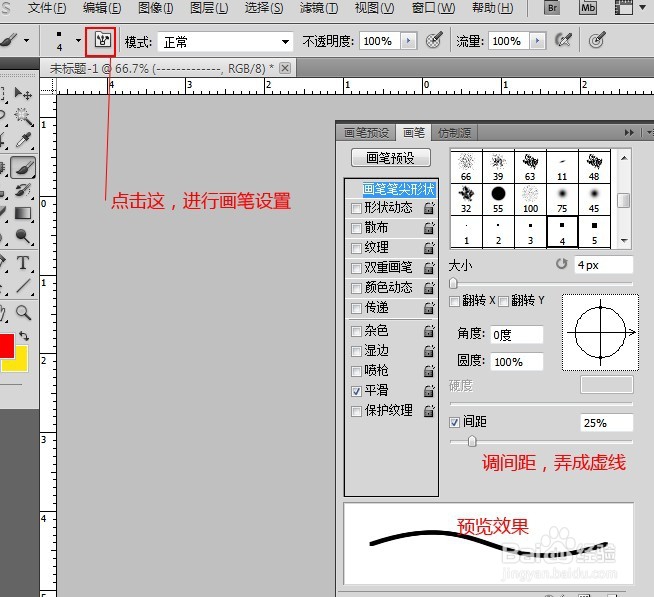
Task: Select the Horizontal Type tool
Action: (23, 263)
